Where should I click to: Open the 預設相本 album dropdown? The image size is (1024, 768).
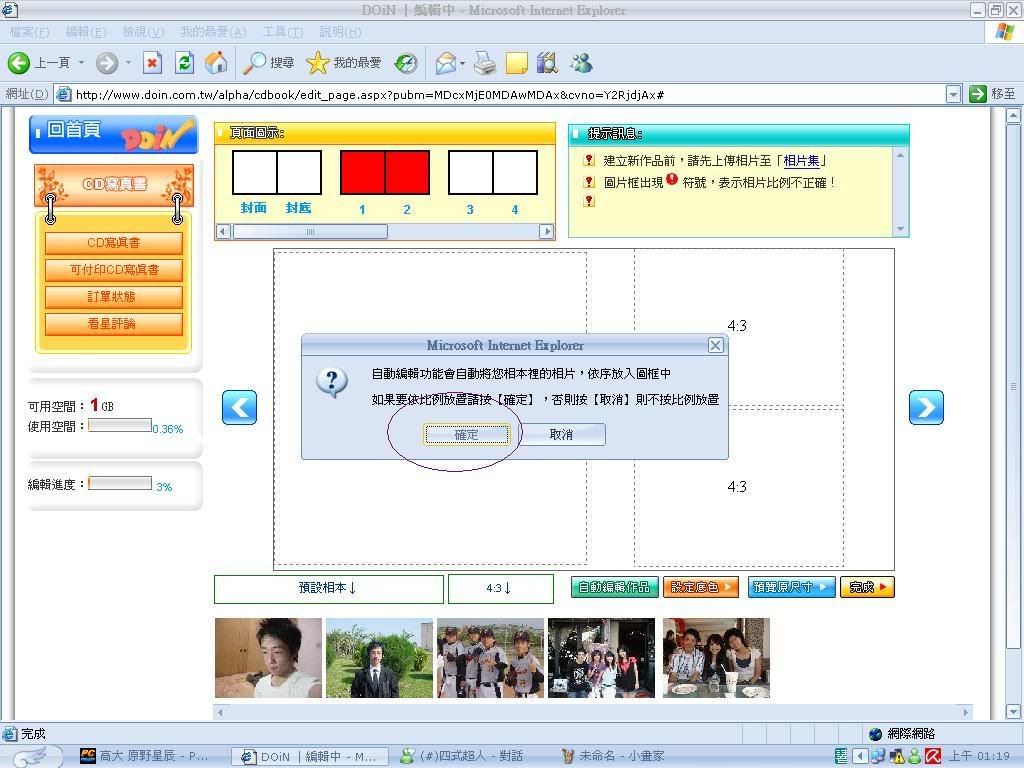328,588
